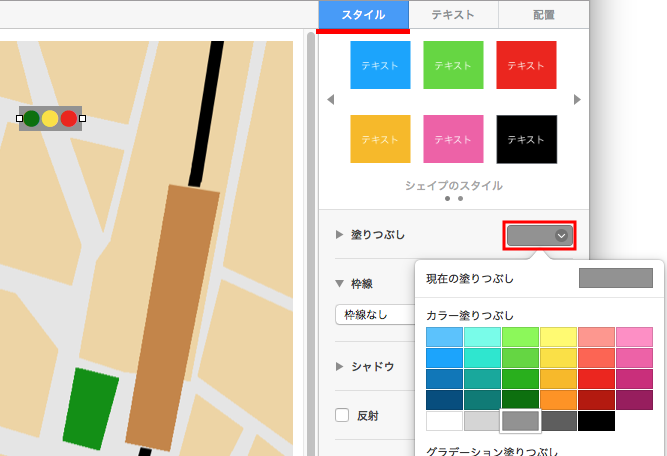Enable the 反射 checkbox
Viewport: 667px width, 456px height.
click(x=342, y=416)
